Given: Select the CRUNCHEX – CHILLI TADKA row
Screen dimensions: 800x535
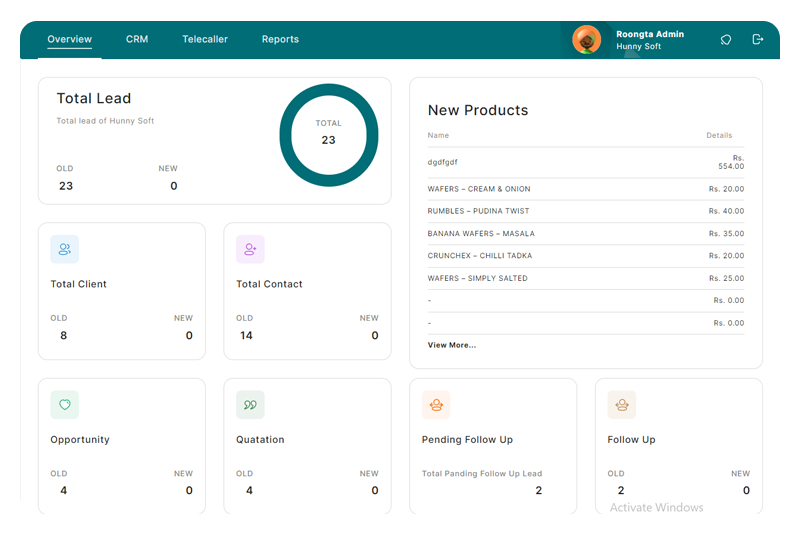Looking at the screenshot, I should (480, 256).
